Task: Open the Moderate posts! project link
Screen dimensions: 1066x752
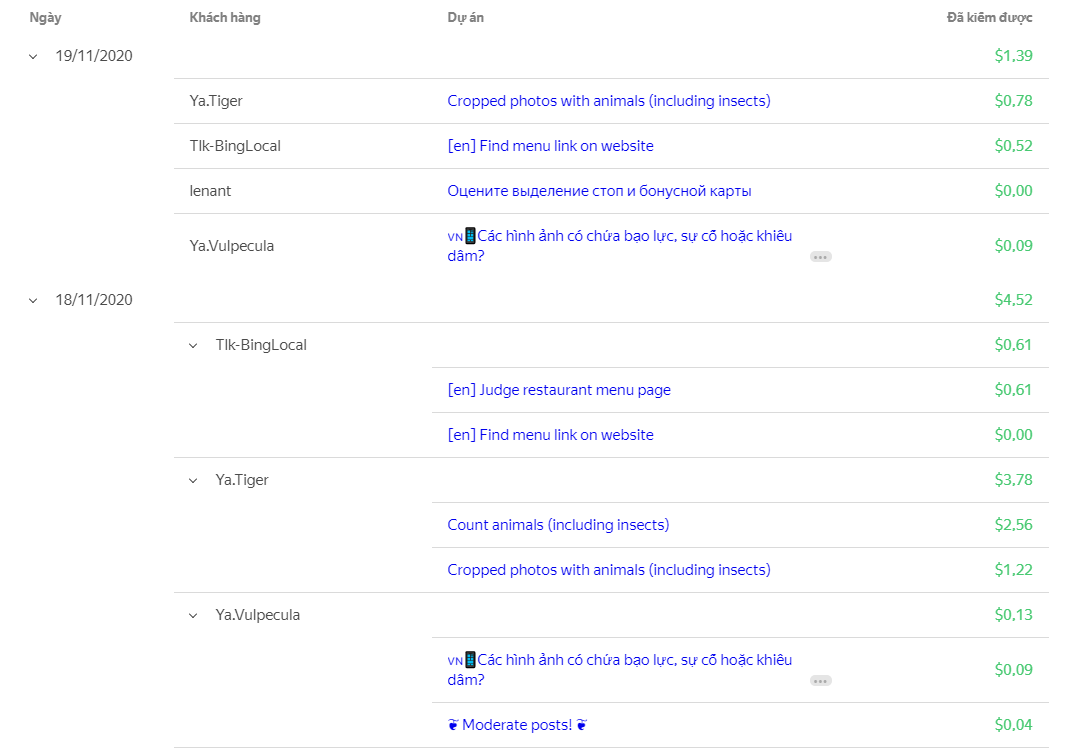Action: [517, 725]
